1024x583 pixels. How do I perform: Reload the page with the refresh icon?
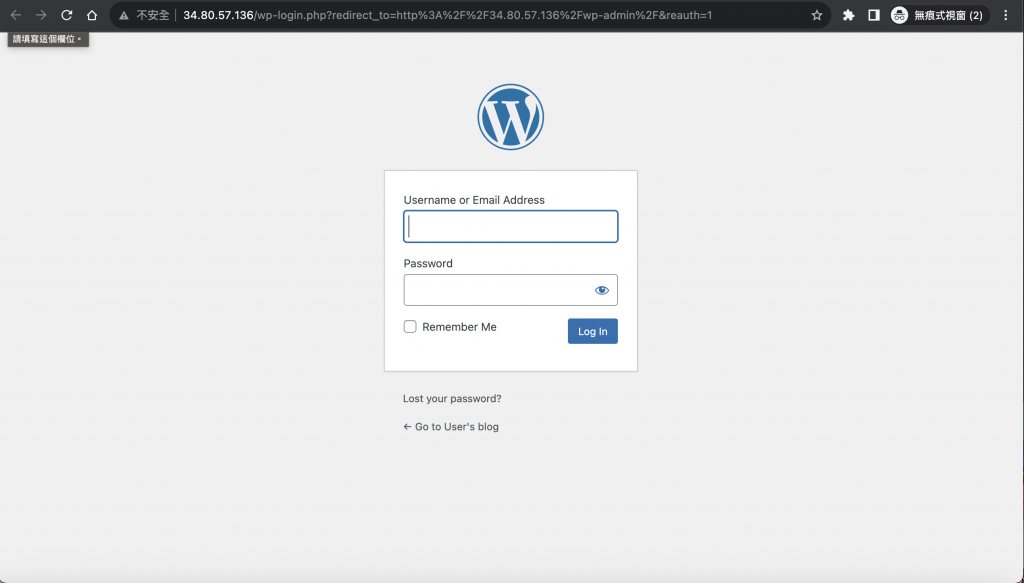click(67, 15)
